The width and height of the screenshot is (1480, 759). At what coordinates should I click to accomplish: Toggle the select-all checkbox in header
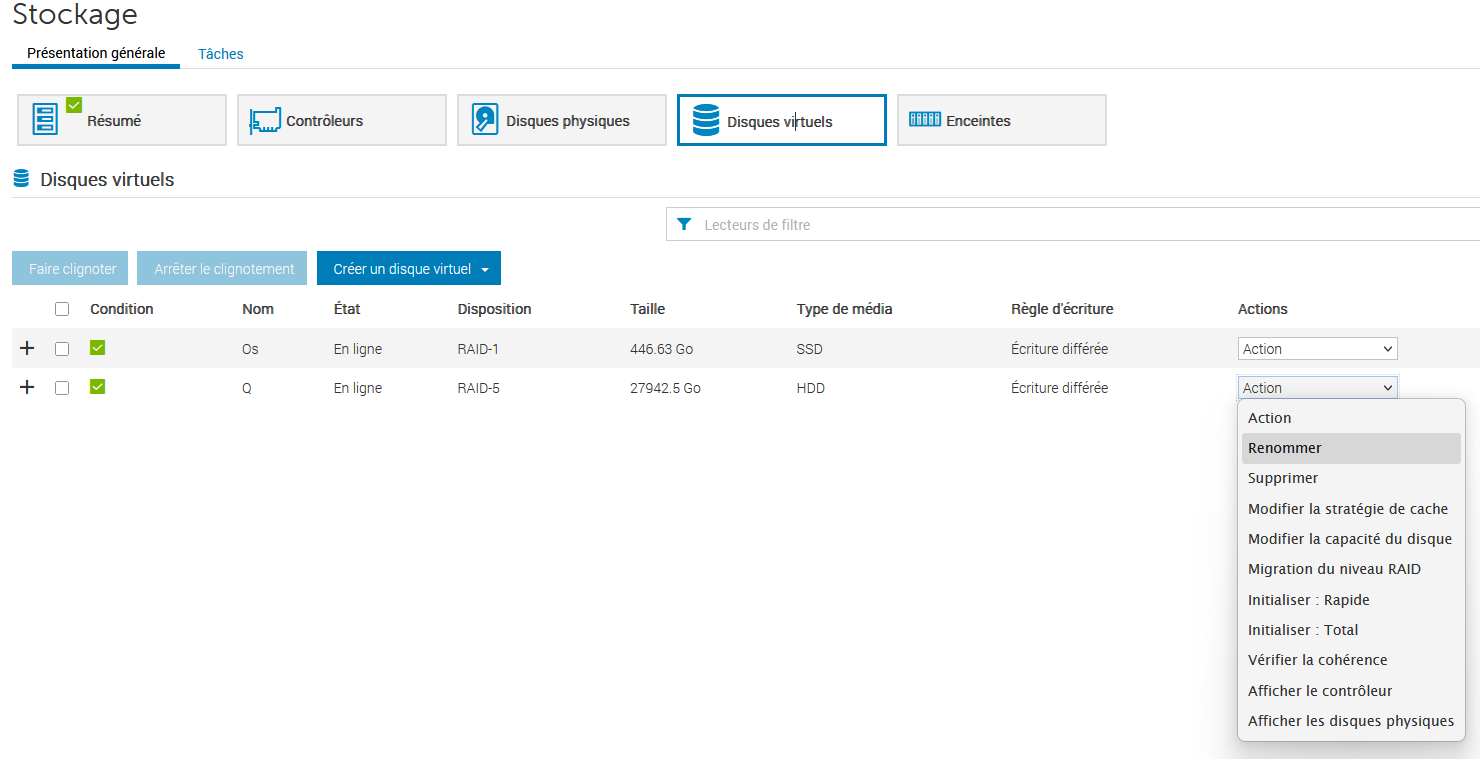click(62, 309)
